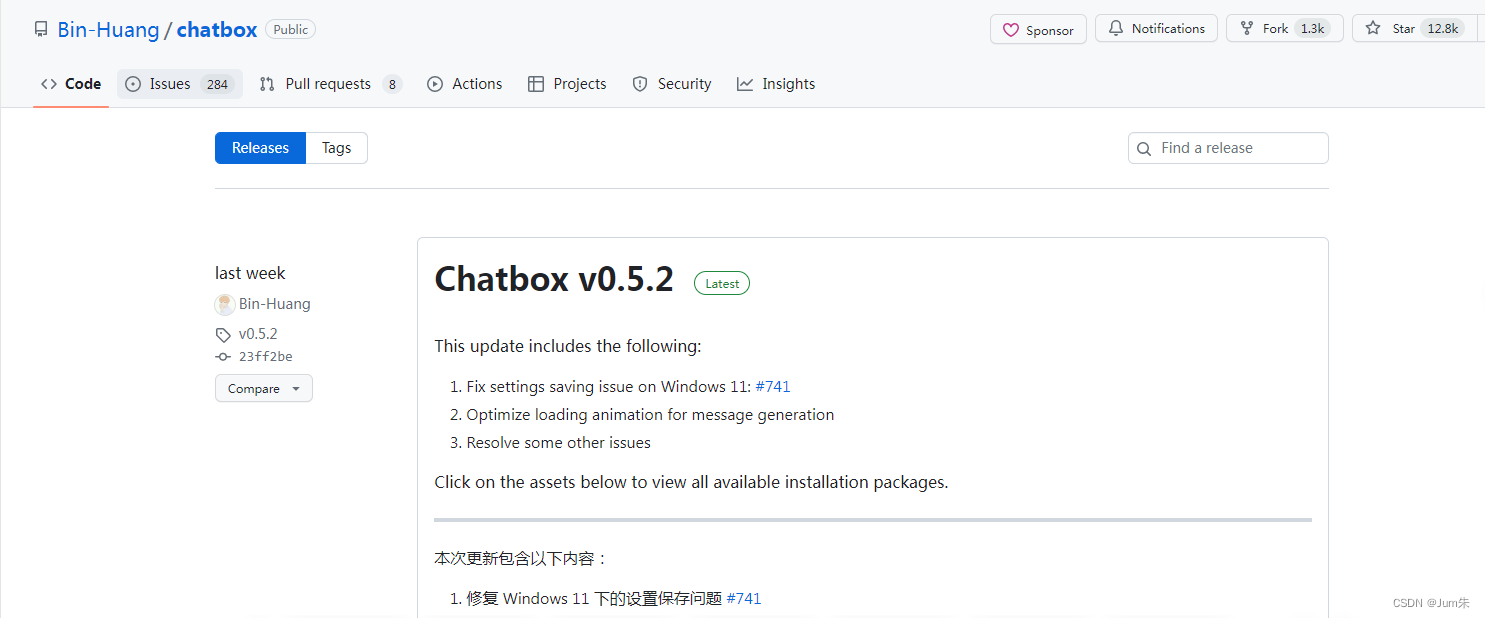Click the 8 pull requests counter
Screen dimensions: 1485x618
[x=392, y=84]
